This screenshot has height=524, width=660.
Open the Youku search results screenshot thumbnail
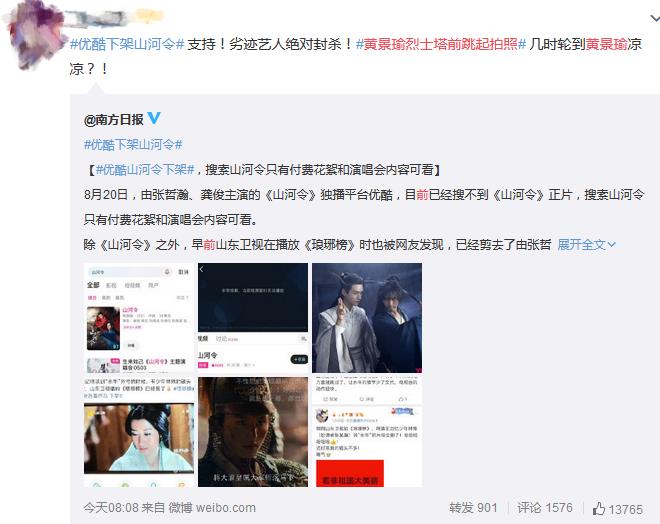click(139, 318)
